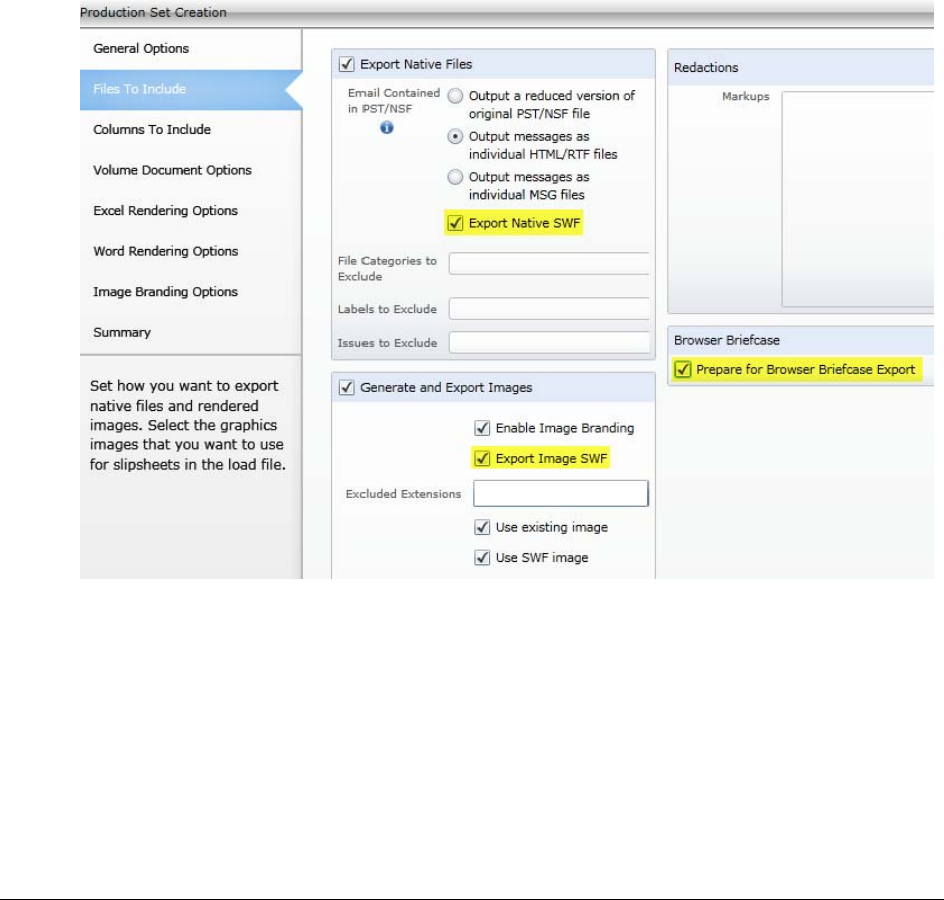The image size is (944, 900).
Task: Switch to Word Rendering Options
Action: [166, 251]
